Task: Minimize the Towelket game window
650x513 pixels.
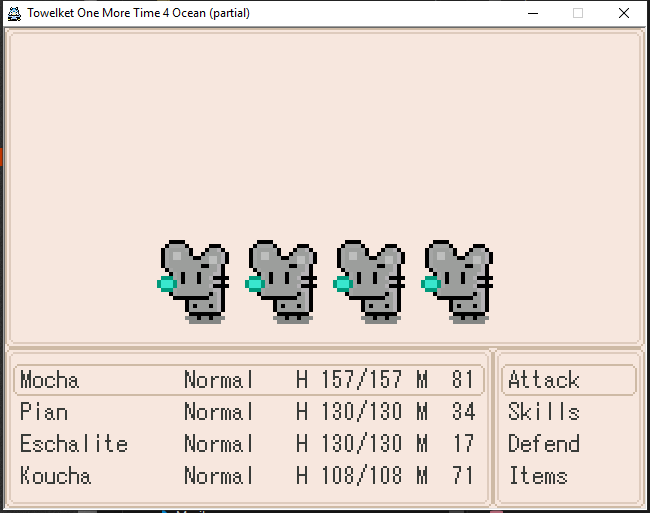Action: point(533,13)
